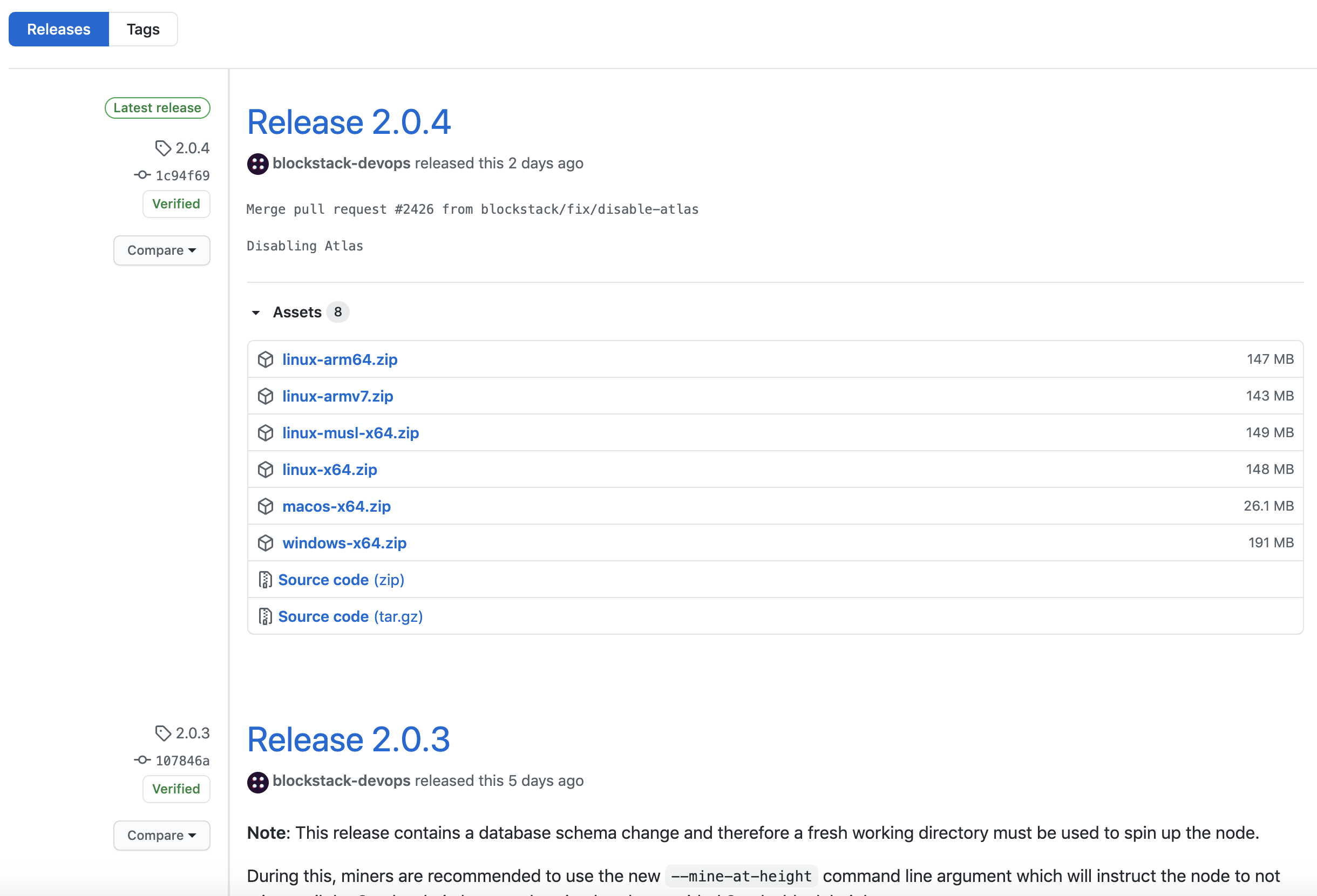Click the Latest release badge

(x=158, y=107)
